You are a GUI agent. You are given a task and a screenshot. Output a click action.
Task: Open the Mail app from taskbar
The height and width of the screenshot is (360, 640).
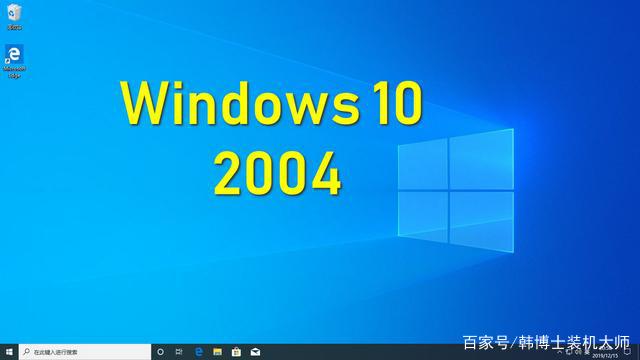tap(256, 352)
